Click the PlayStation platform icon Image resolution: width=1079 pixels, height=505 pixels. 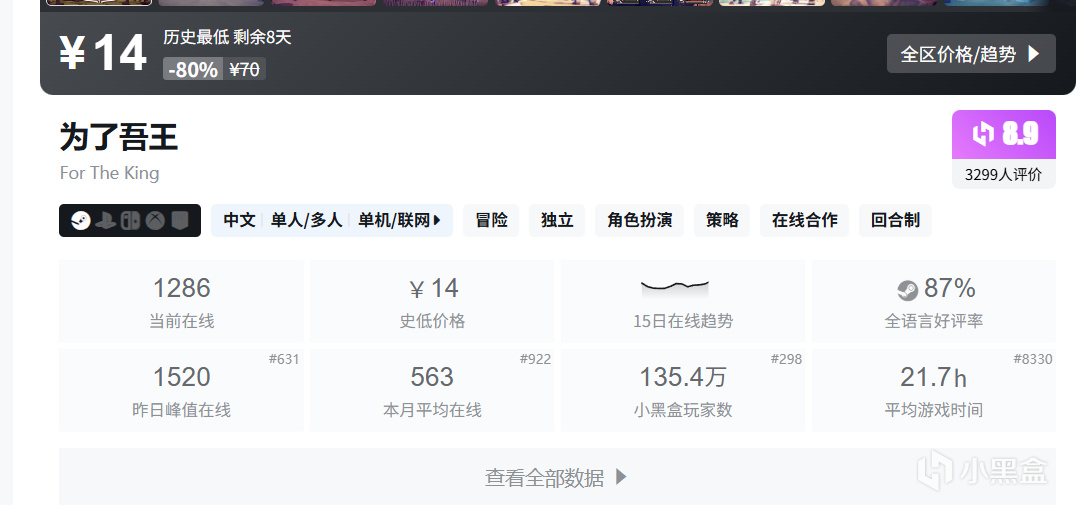click(x=105, y=221)
